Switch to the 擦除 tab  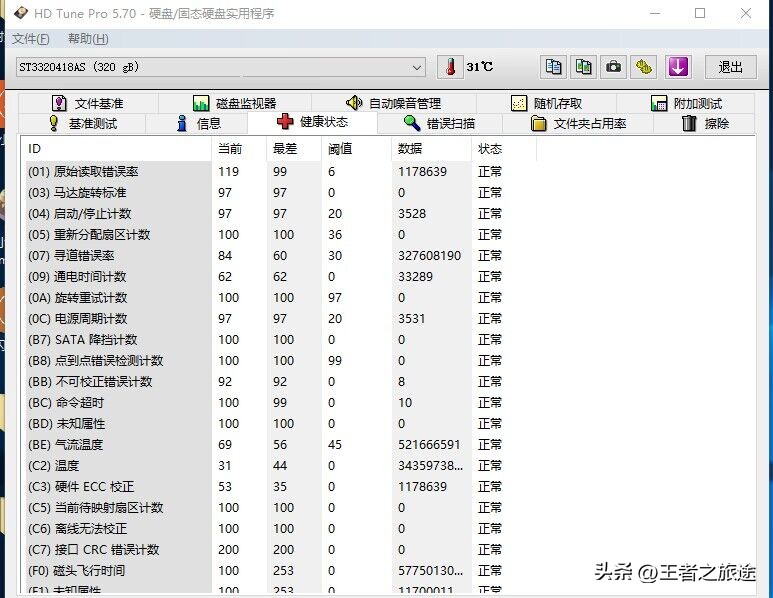click(x=704, y=123)
